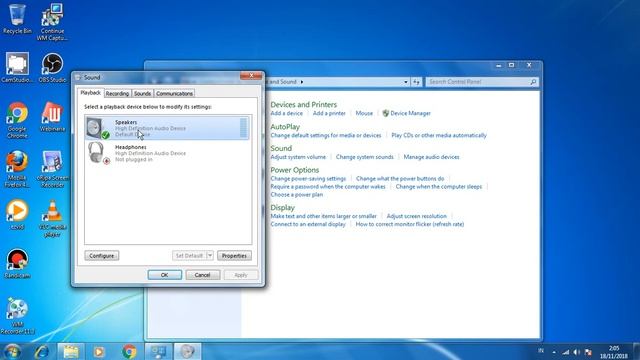Click Adjust screen resolution link
640x360 pixels.
(417, 216)
